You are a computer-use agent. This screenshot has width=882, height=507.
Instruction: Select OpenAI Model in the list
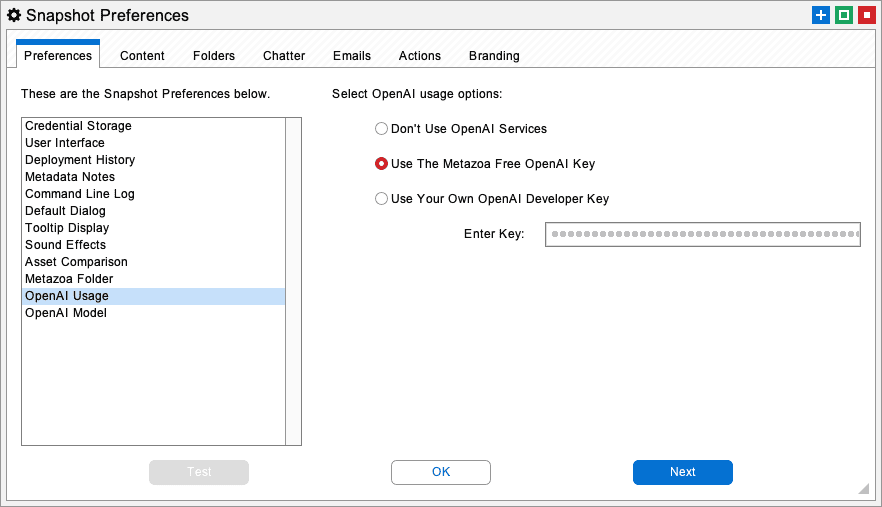pyautogui.click(x=154, y=313)
